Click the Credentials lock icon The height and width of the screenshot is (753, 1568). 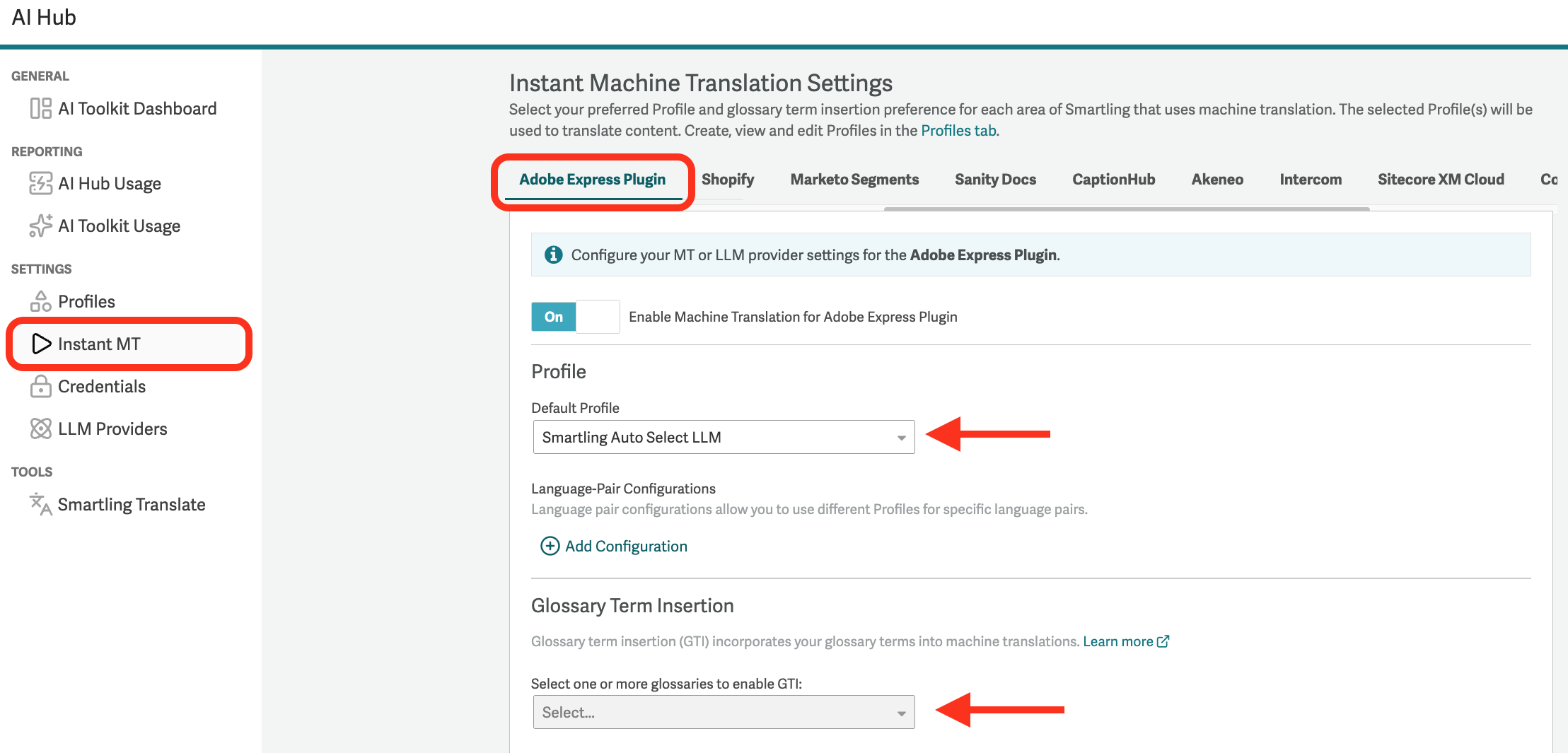pos(40,386)
